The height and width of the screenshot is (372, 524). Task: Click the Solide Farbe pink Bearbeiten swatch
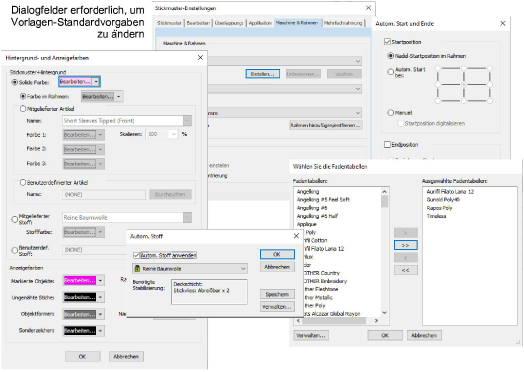[75, 82]
